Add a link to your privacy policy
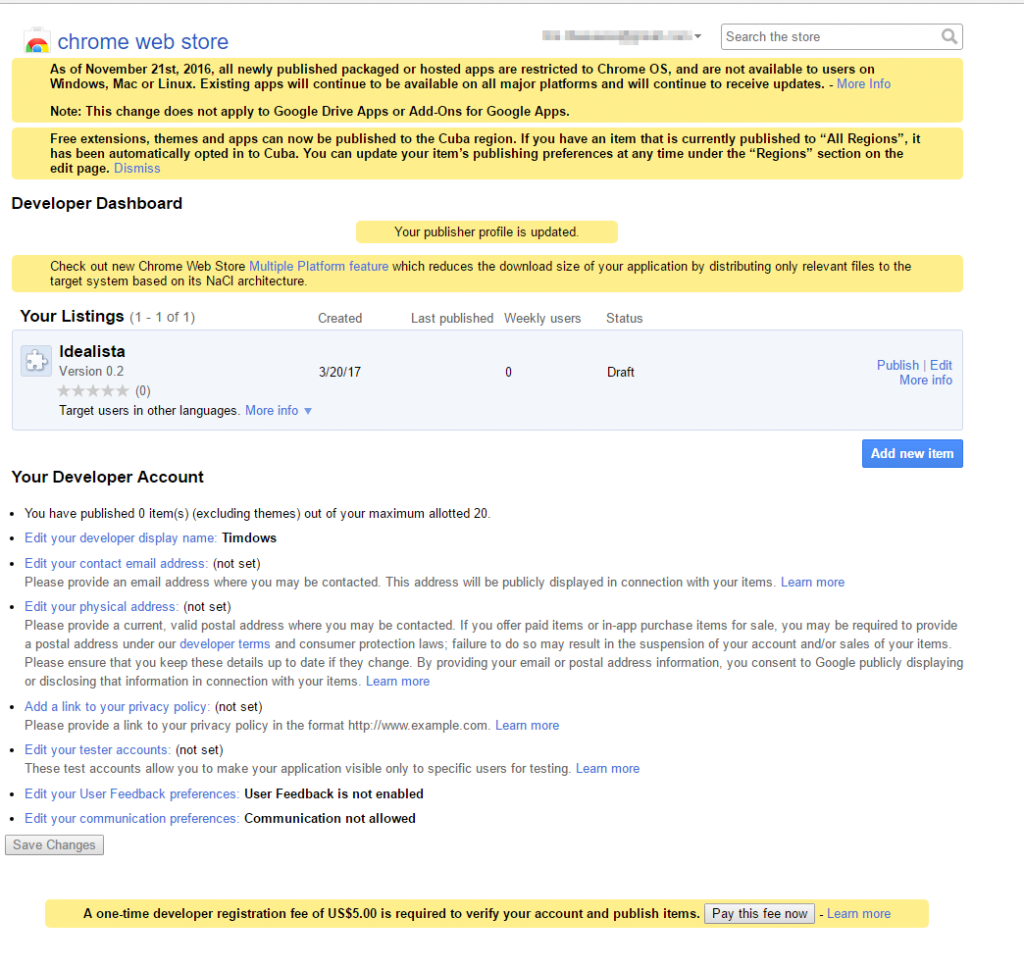 click(x=118, y=707)
